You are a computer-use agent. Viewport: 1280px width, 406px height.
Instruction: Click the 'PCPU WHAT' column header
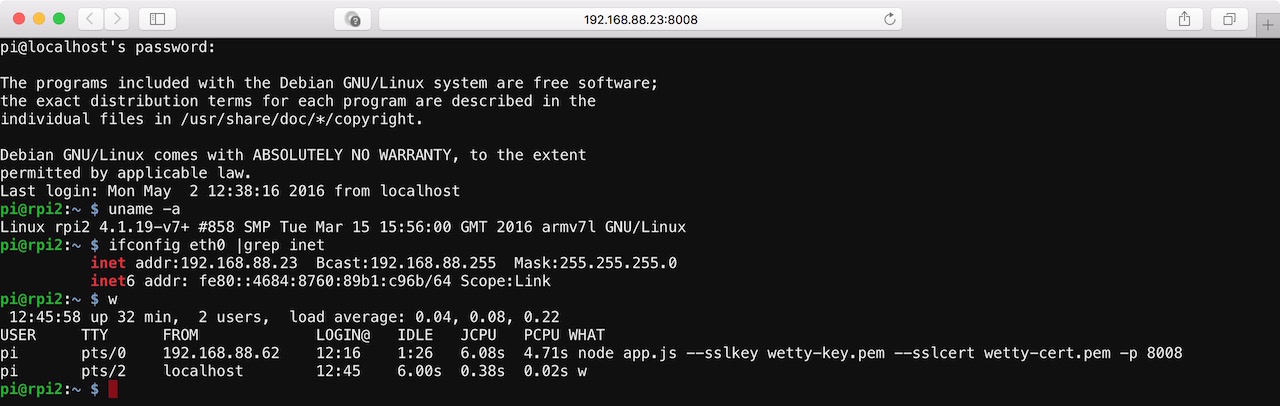point(564,335)
